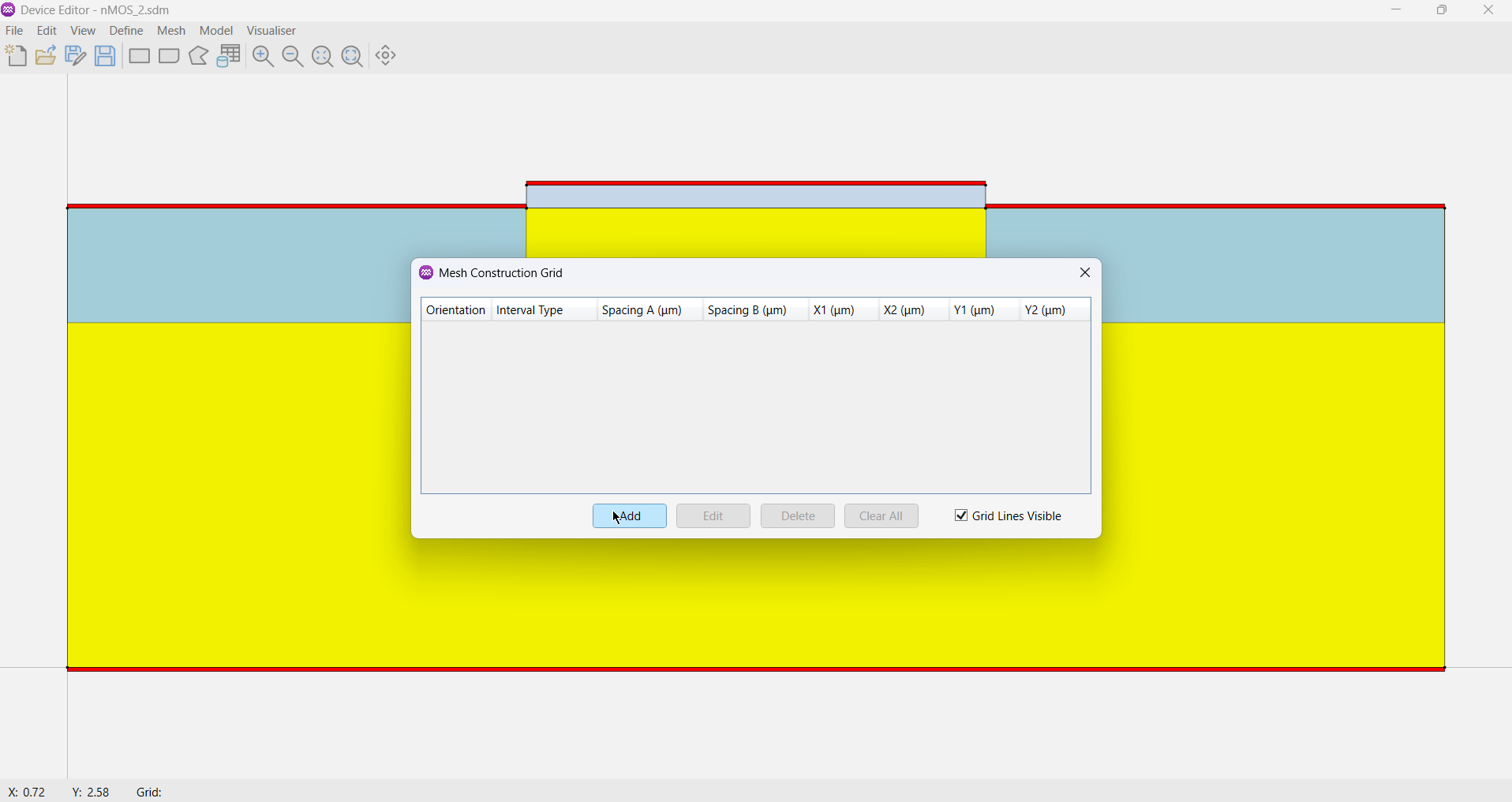Image resolution: width=1512 pixels, height=802 pixels.
Task: Maximize the Device Editor window
Action: (1443, 10)
